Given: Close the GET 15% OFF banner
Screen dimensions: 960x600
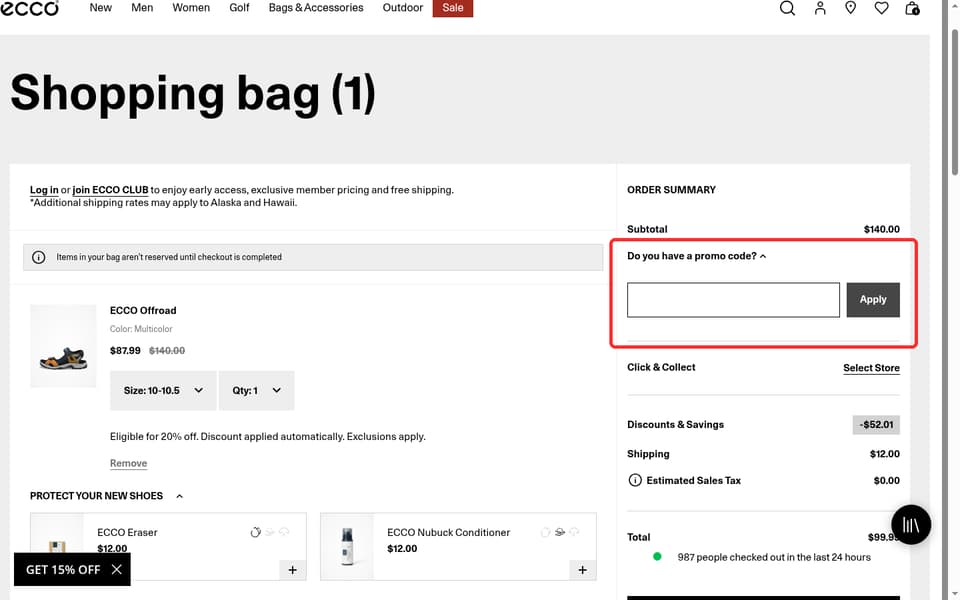Looking at the screenshot, I should point(116,569).
